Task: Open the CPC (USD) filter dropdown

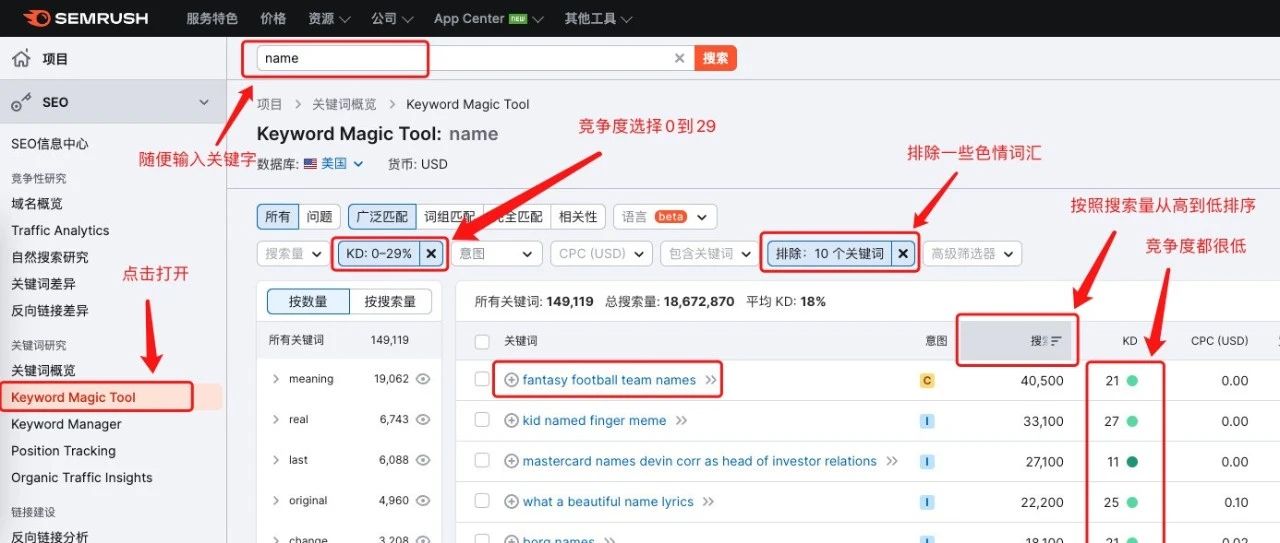Action: pyautogui.click(x=601, y=254)
